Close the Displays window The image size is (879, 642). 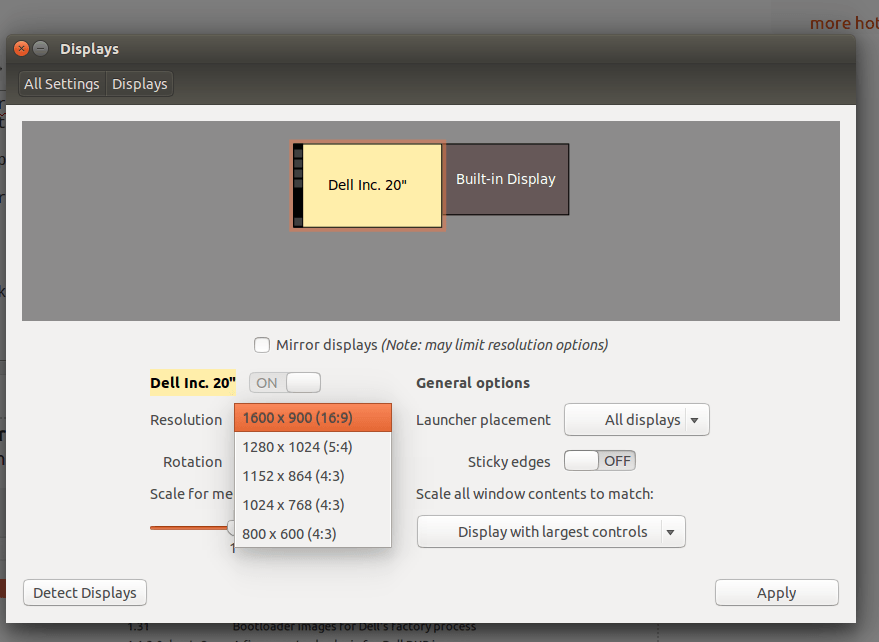[21, 48]
